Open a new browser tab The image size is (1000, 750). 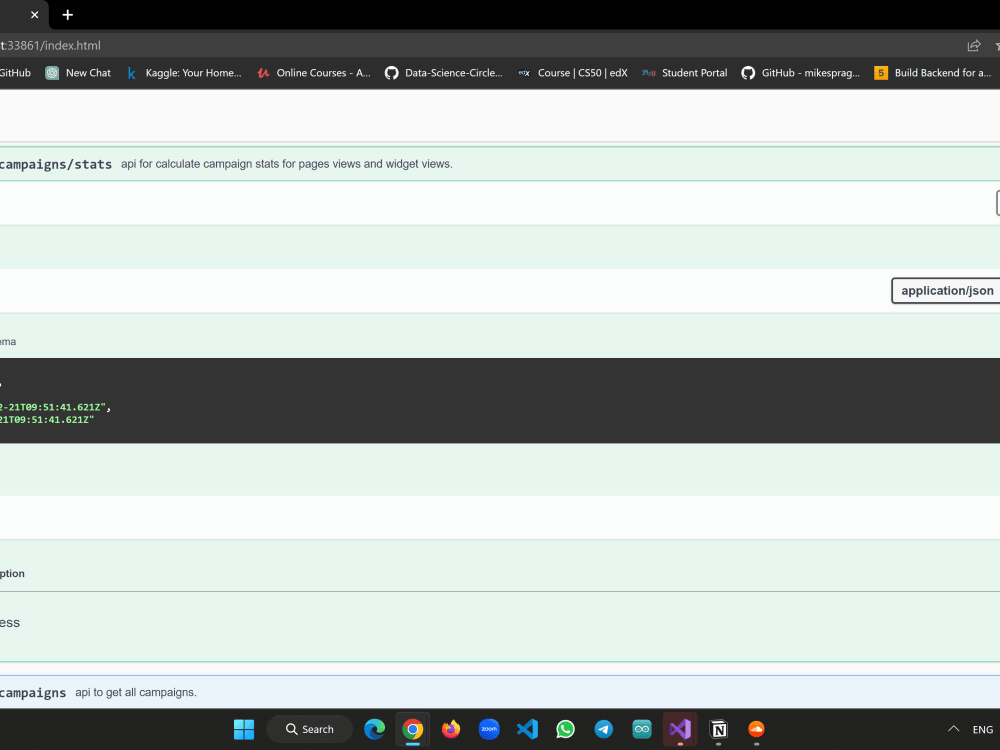tap(67, 15)
